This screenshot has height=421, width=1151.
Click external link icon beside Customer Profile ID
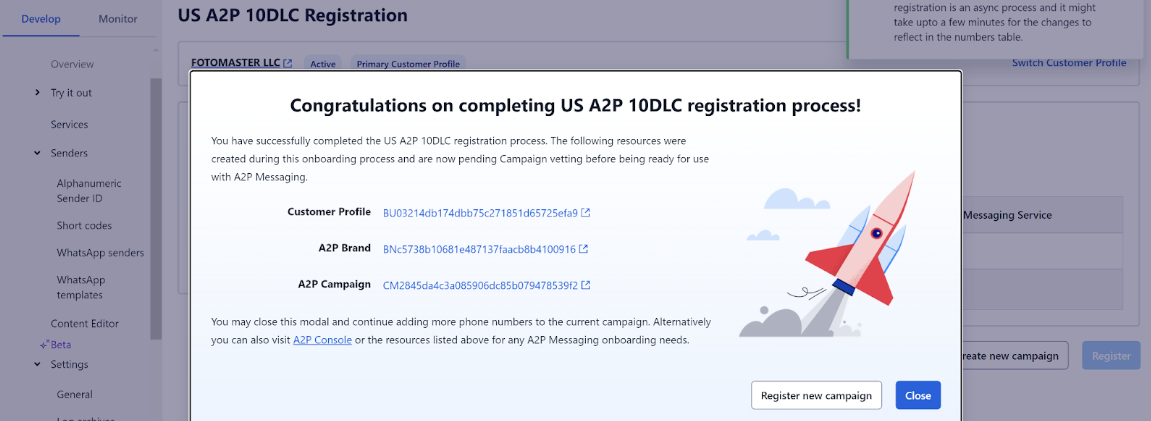[x=586, y=213]
